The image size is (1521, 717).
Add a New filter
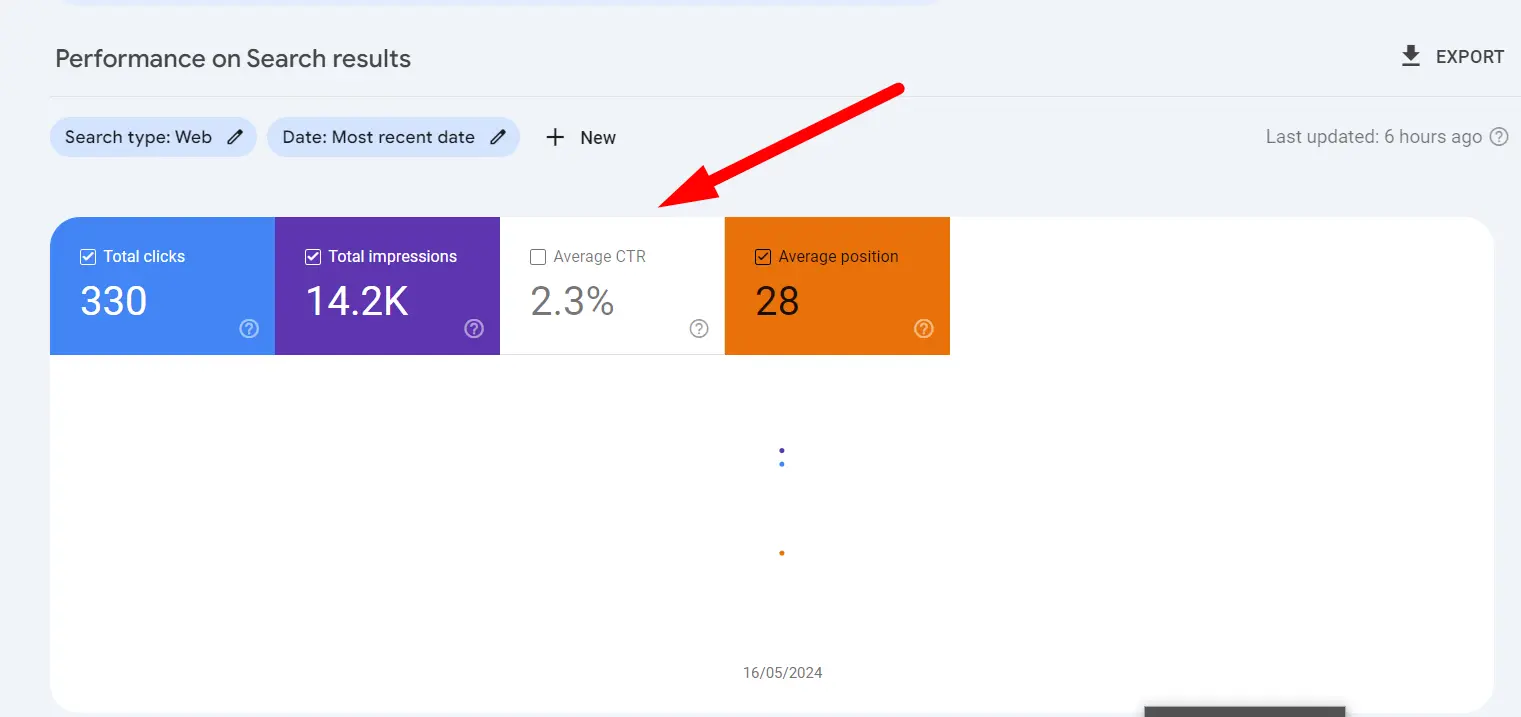coord(581,137)
